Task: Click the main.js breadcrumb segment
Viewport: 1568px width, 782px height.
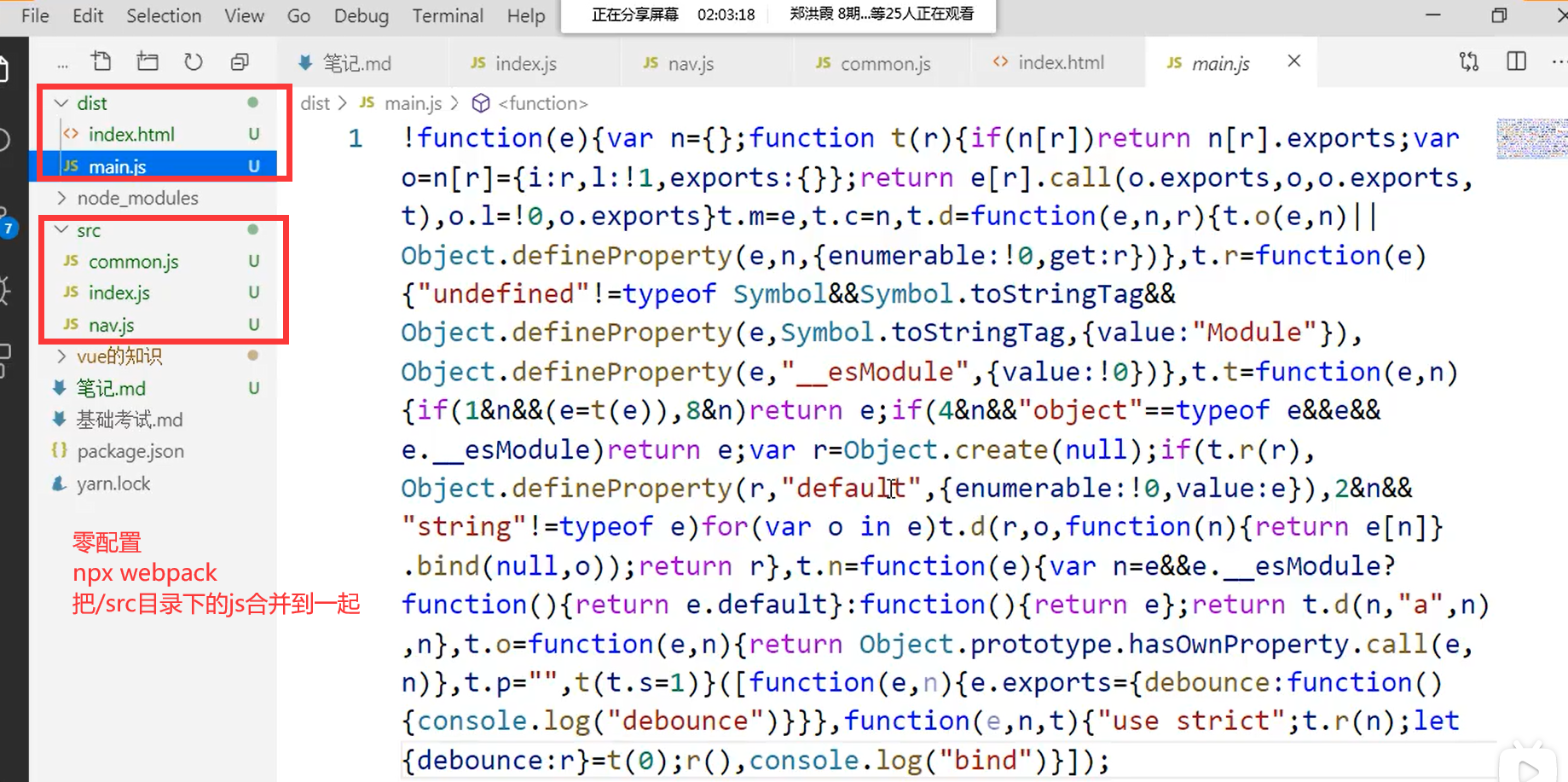Action: point(413,103)
